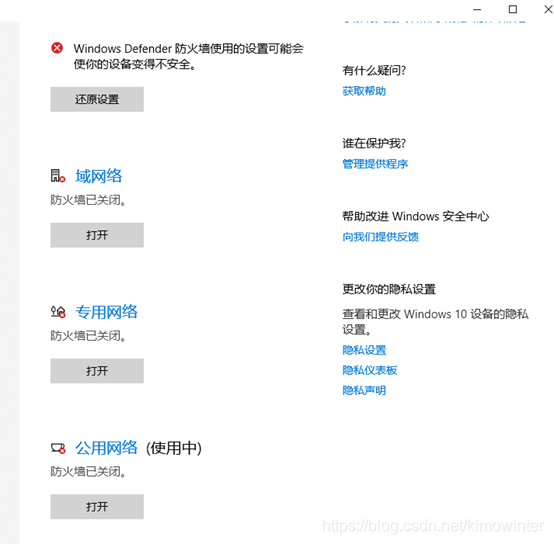This screenshot has height=544, width=554.
Task: Select the text 谁在保护我?
Action: [374, 143]
